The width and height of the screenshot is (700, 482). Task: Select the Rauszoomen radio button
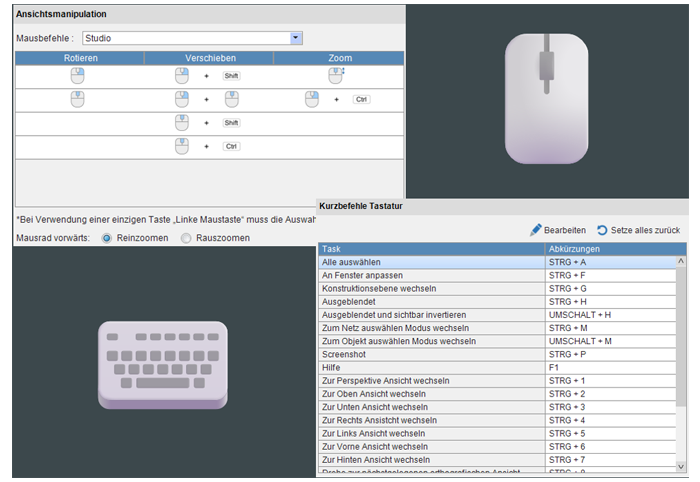point(186,238)
